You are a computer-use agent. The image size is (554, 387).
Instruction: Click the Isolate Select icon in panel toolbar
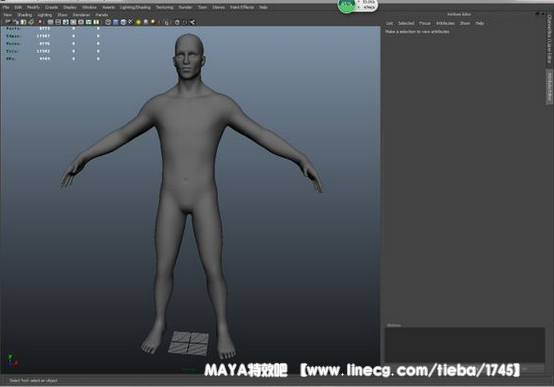tap(166, 22)
